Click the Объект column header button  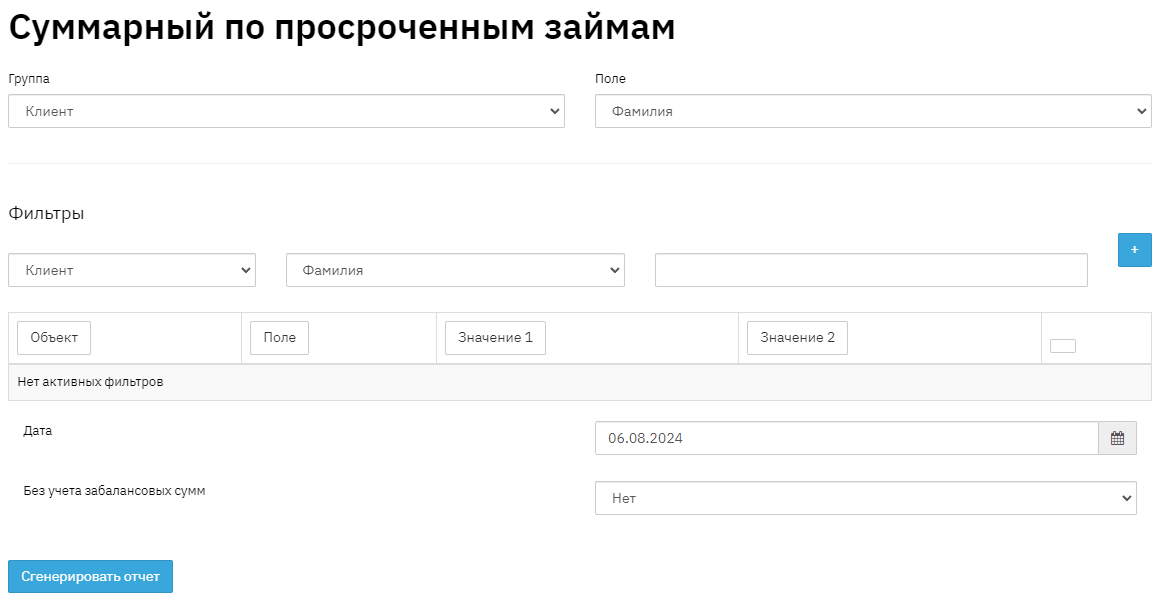click(54, 338)
